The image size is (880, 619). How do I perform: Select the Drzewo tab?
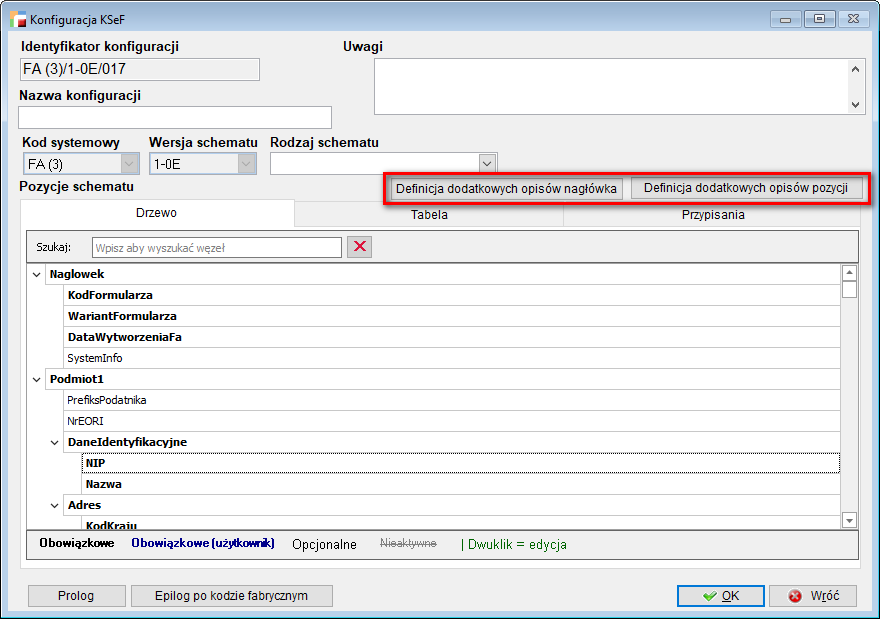tap(157, 213)
